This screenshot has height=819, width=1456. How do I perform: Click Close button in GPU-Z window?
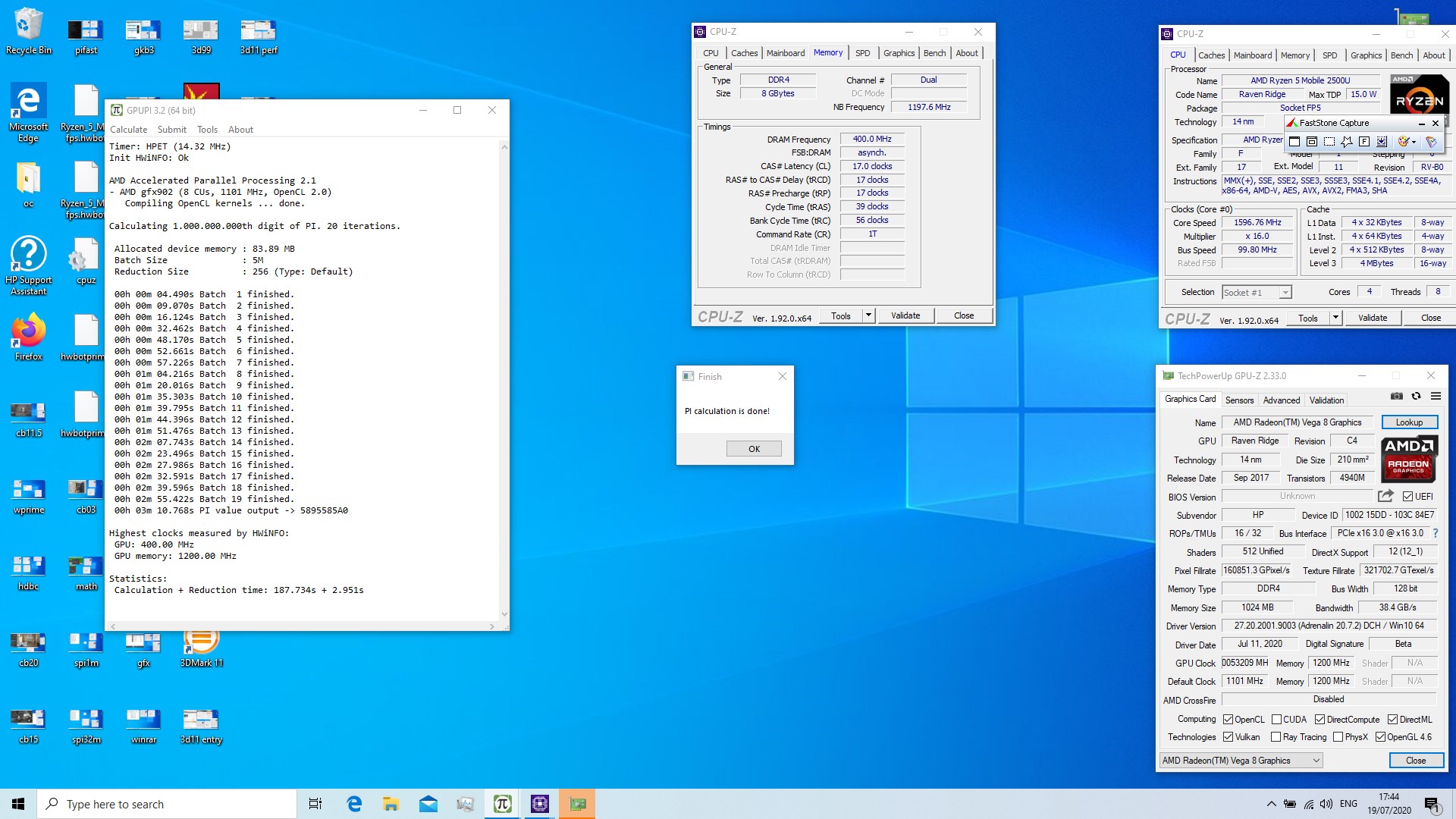[1416, 761]
